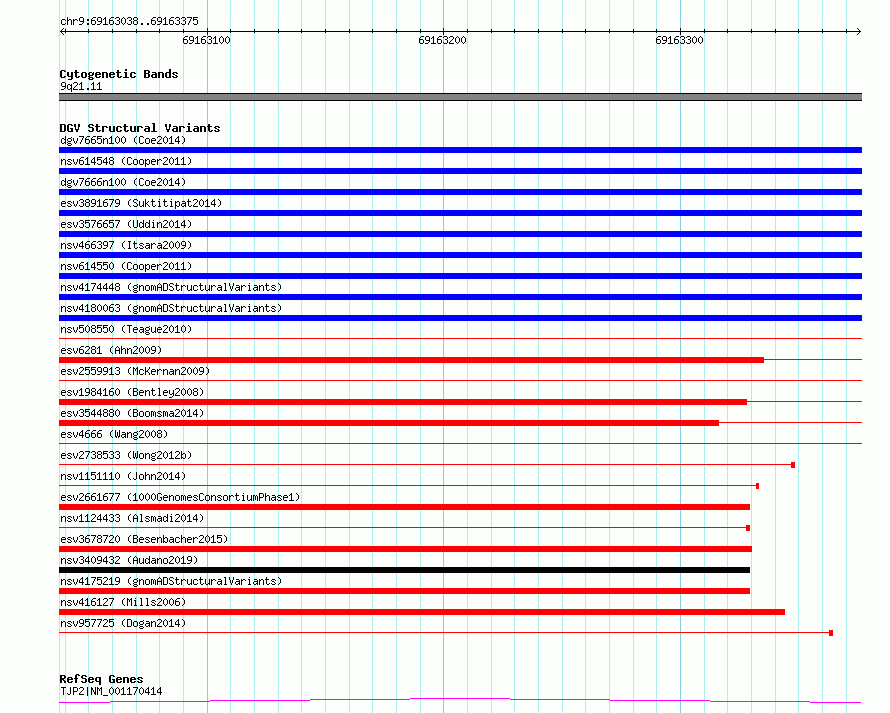This screenshot has height=713, width=890.
Task: Click the red esv3544880 Boomsma2014 bar
Action: tap(389, 423)
